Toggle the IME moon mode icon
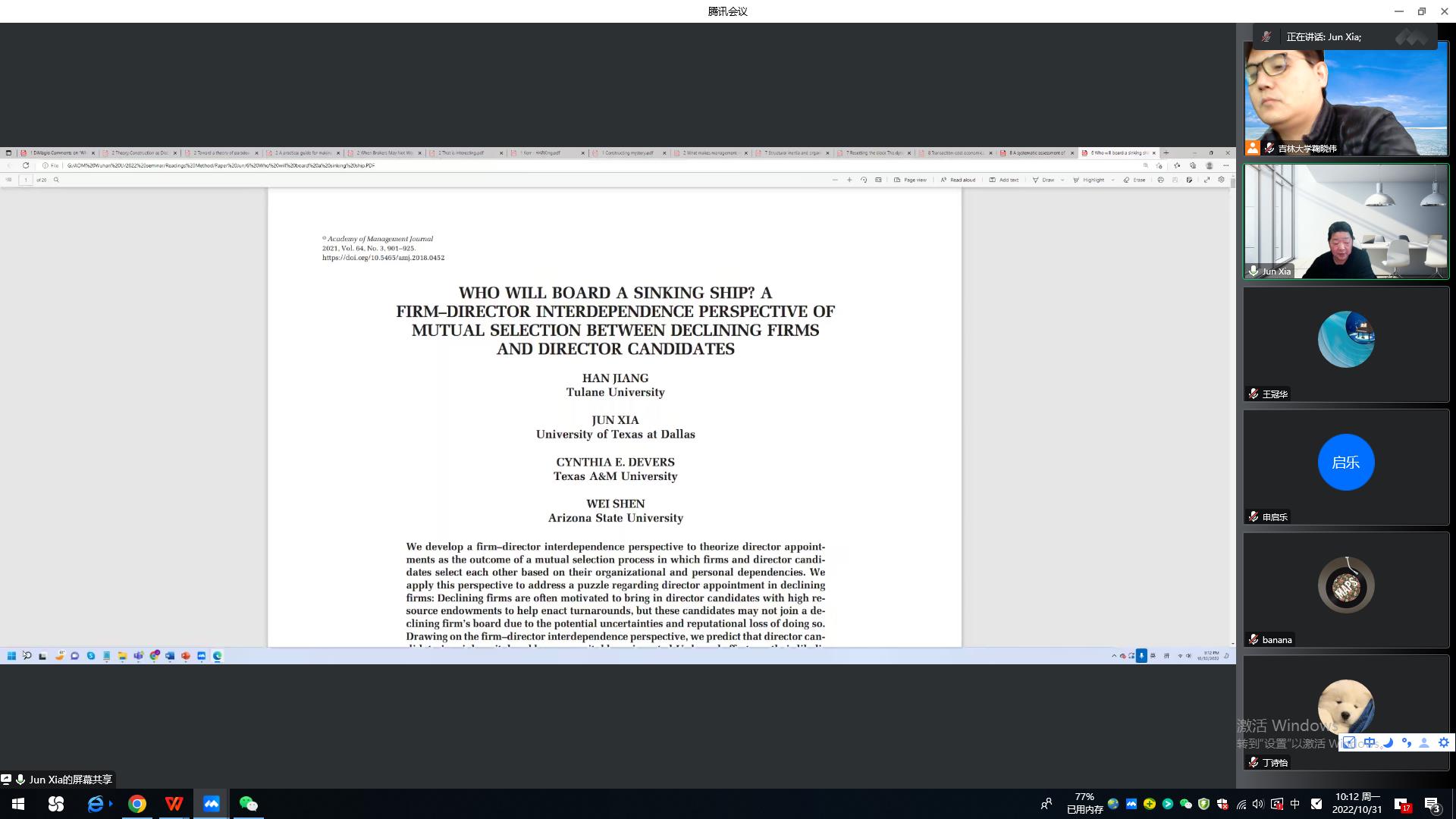Image resolution: width=1456 pixels, height=819 pixels. 1388,743
